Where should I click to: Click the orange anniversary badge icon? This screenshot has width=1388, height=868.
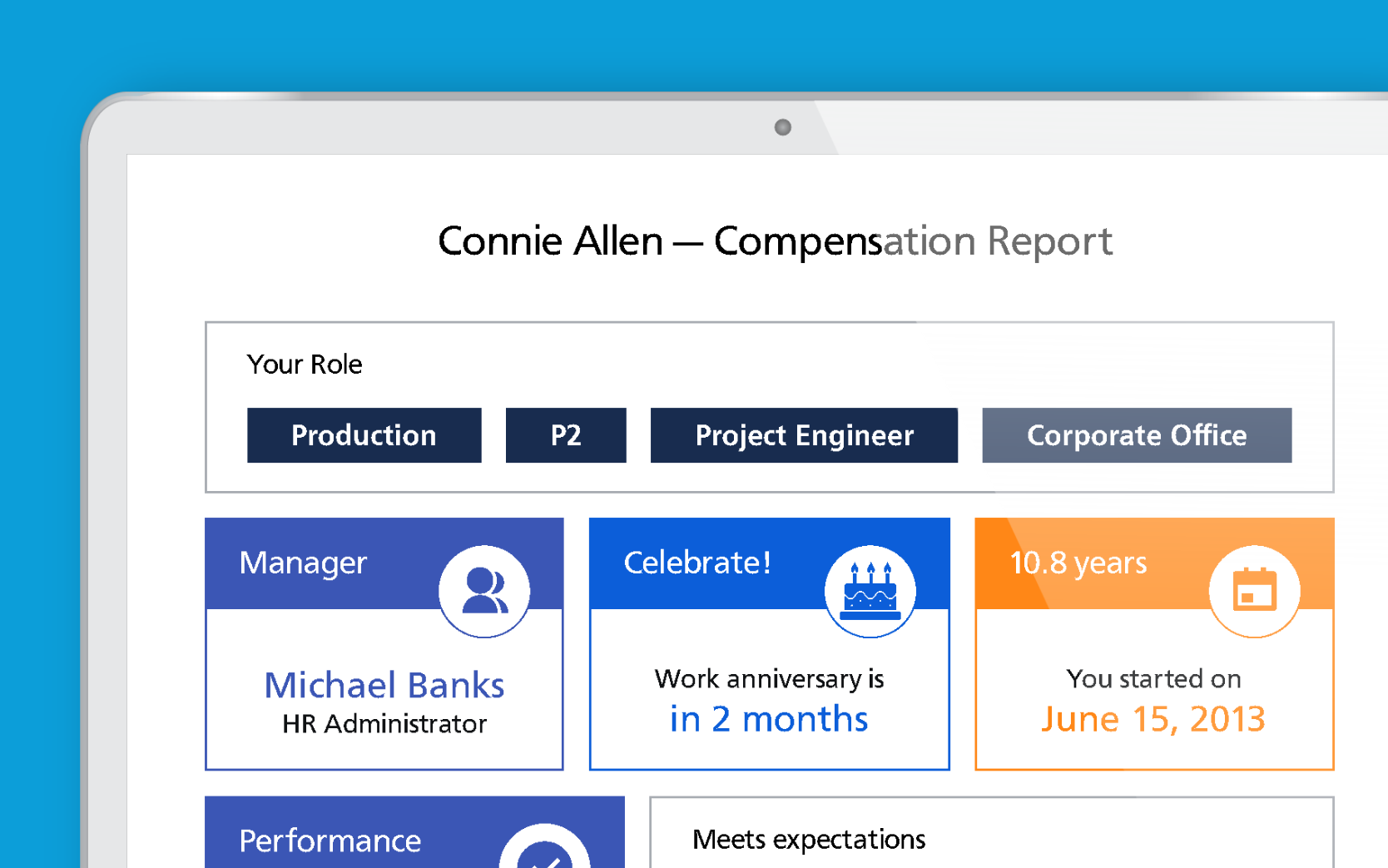coord(1254,589)
